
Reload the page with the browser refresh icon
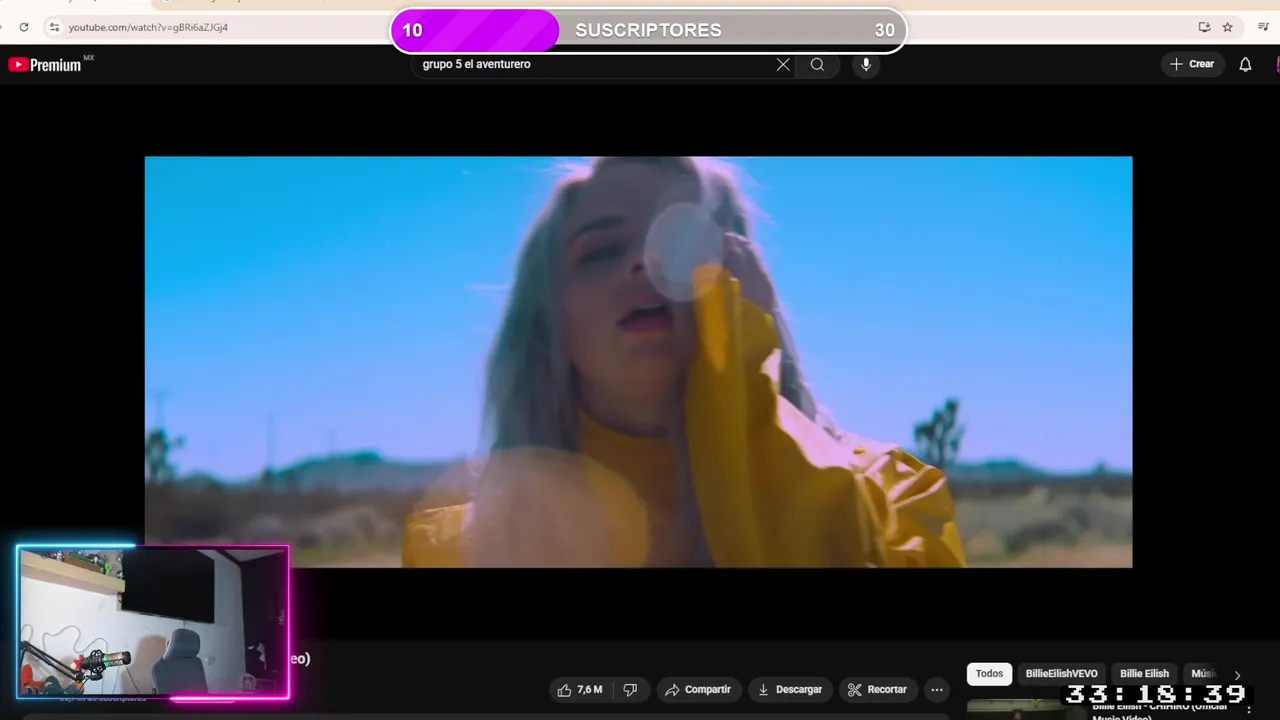(24, 27)
